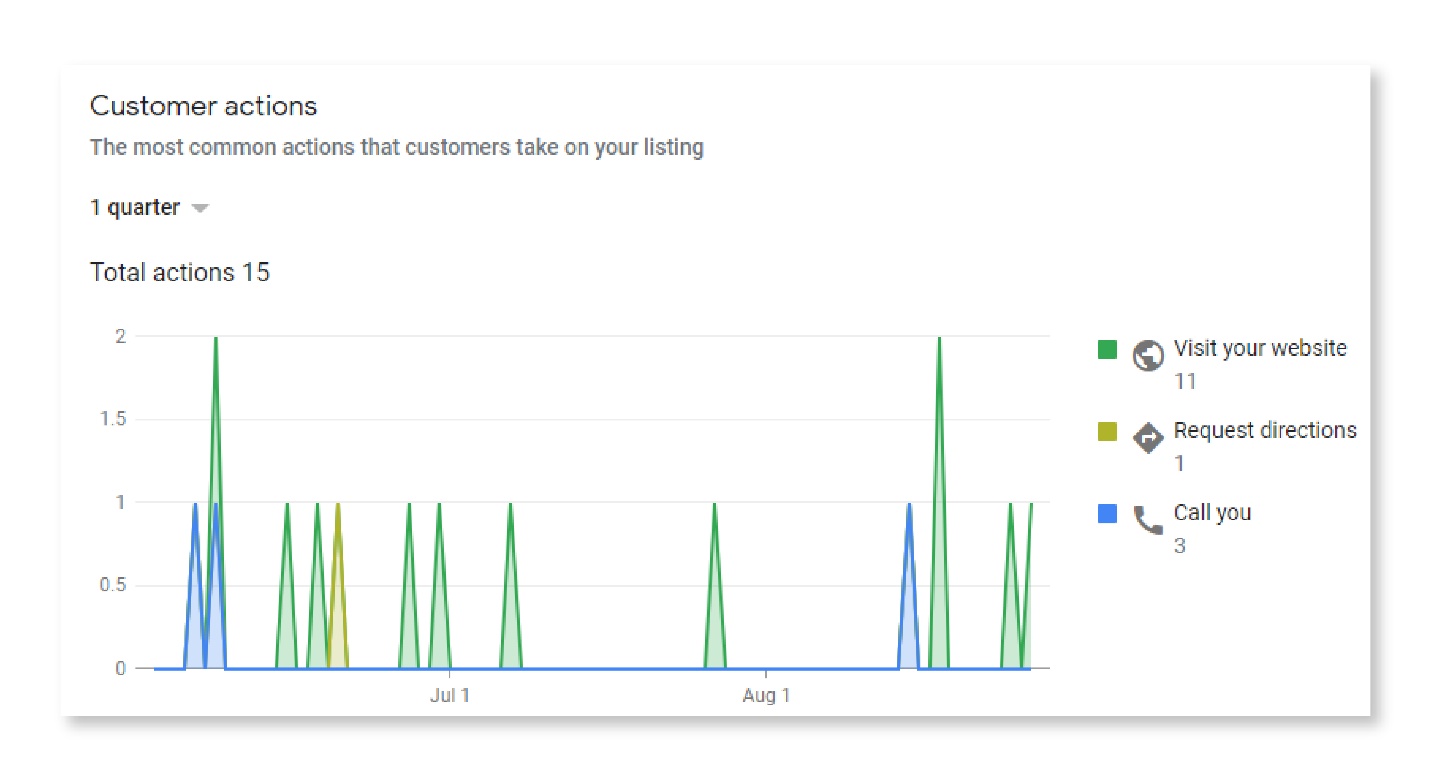Click the phone icon next to Call you
The height and width of the screenshot is (781, 1431).
click(x=1147, y=520)
